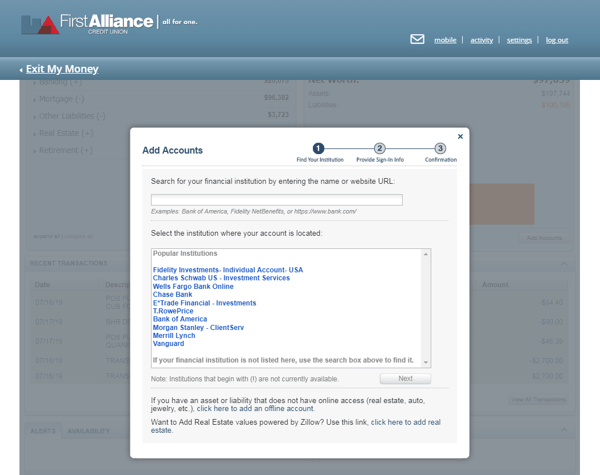Select Charles Schwab US - Investment Services
Image resolution: width=600 pixels, height=475 pixels.
pos(221,278)
